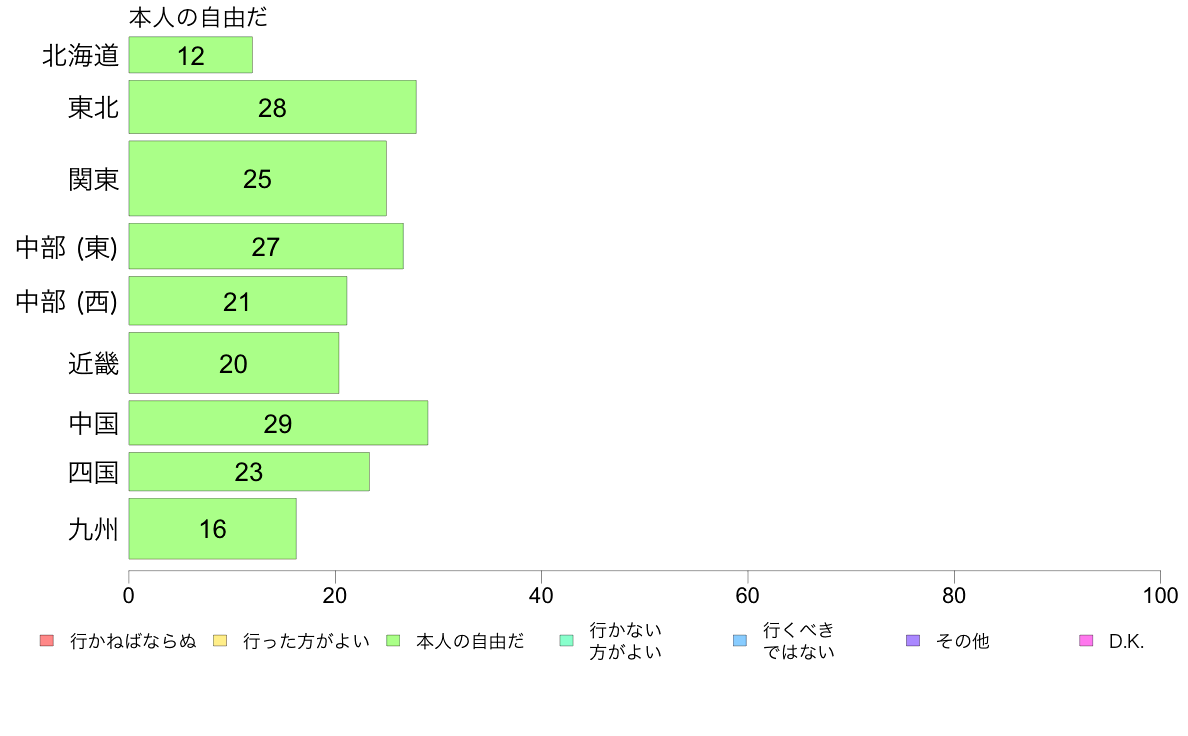Click the 本人の自由だ legend label text
The image size is (1188, 736).
[470, 641]
